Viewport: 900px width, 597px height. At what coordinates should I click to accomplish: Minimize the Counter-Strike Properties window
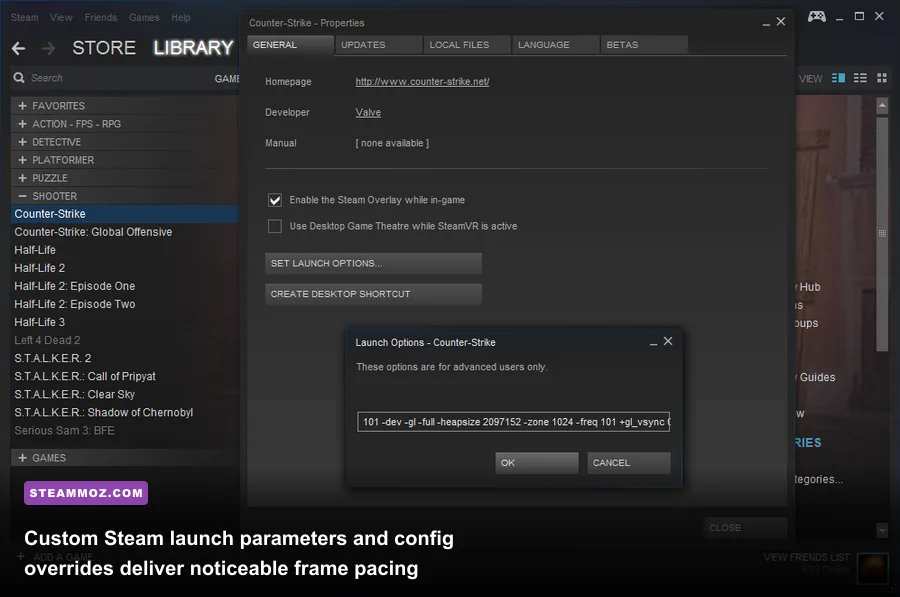[766, 23]
